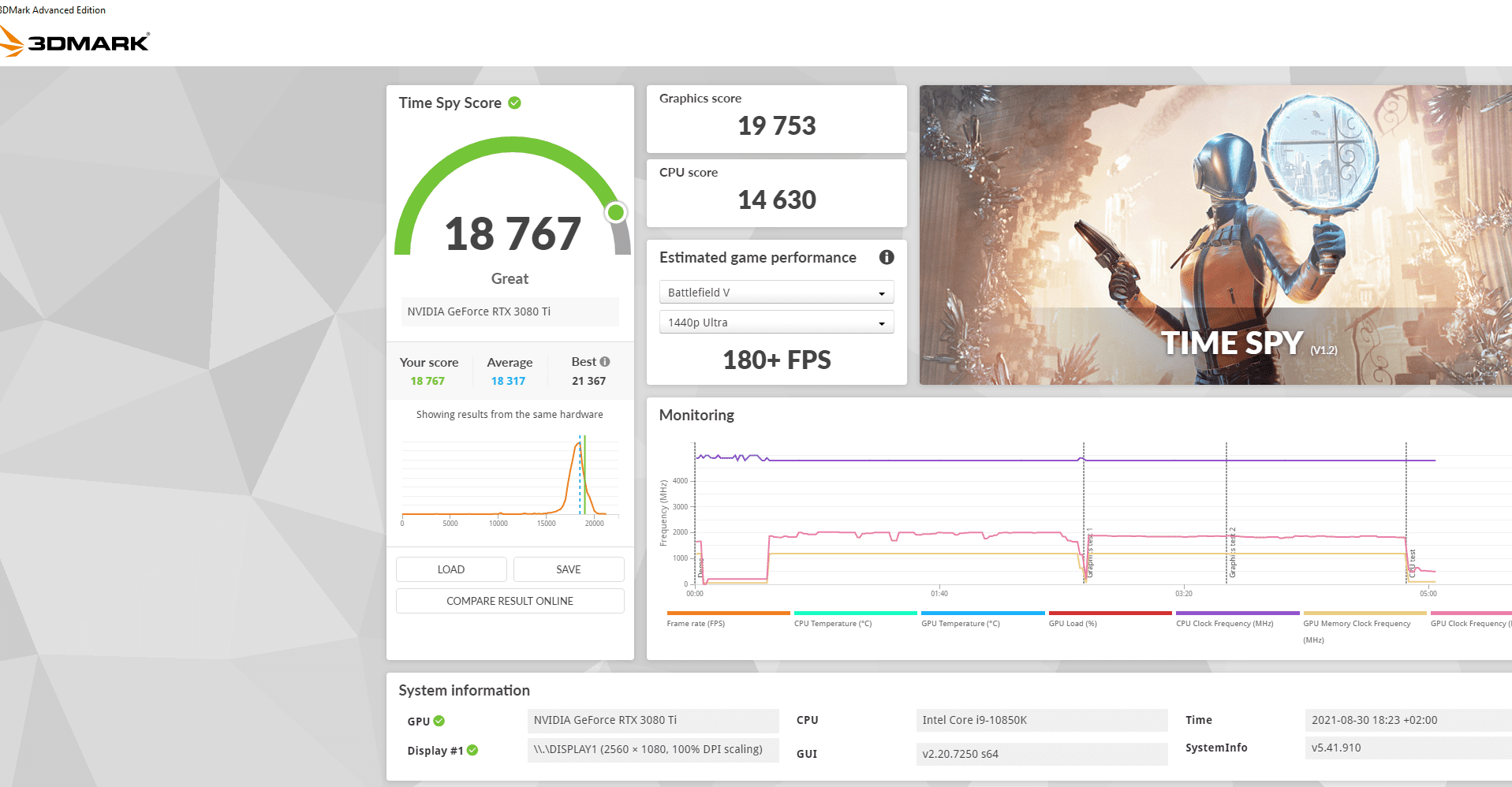Click the Your score value 18 767
This screenshot has height=787, width=1512.
[x=427, y=381]
